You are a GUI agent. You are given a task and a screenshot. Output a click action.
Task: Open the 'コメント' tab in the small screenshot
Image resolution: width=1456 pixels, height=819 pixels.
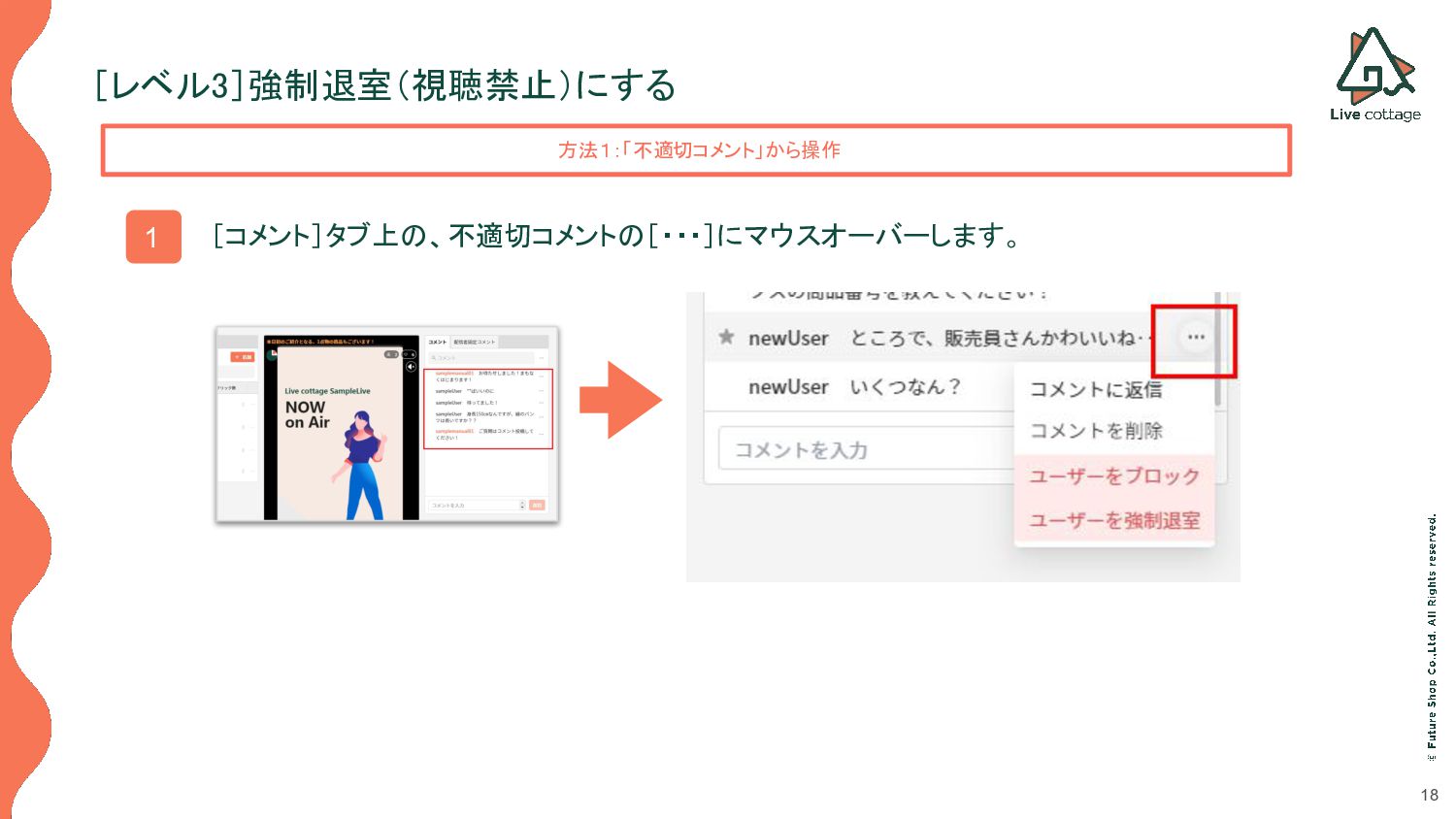438,342
